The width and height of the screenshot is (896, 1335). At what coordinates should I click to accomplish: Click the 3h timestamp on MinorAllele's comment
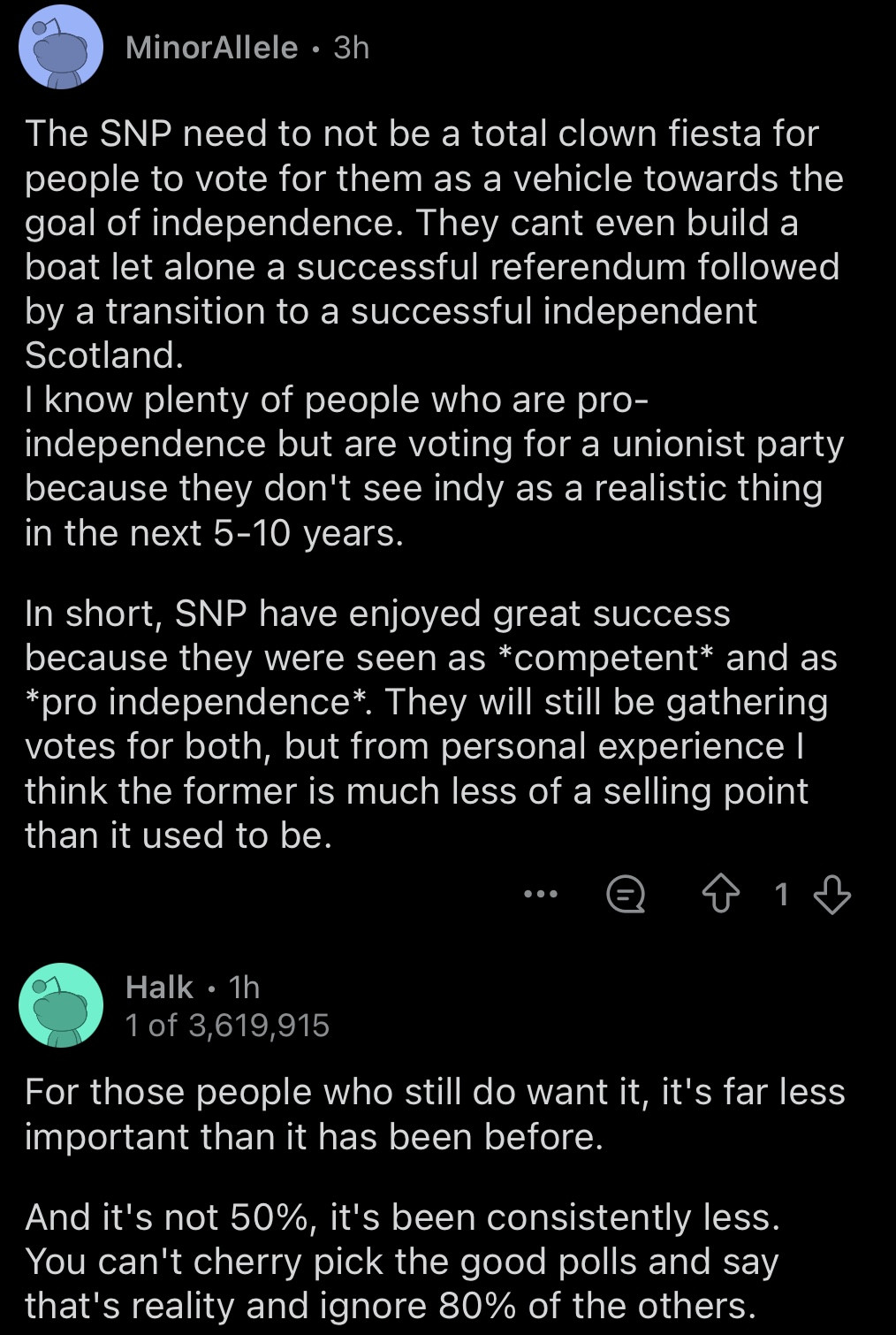(x=352, y=47)
